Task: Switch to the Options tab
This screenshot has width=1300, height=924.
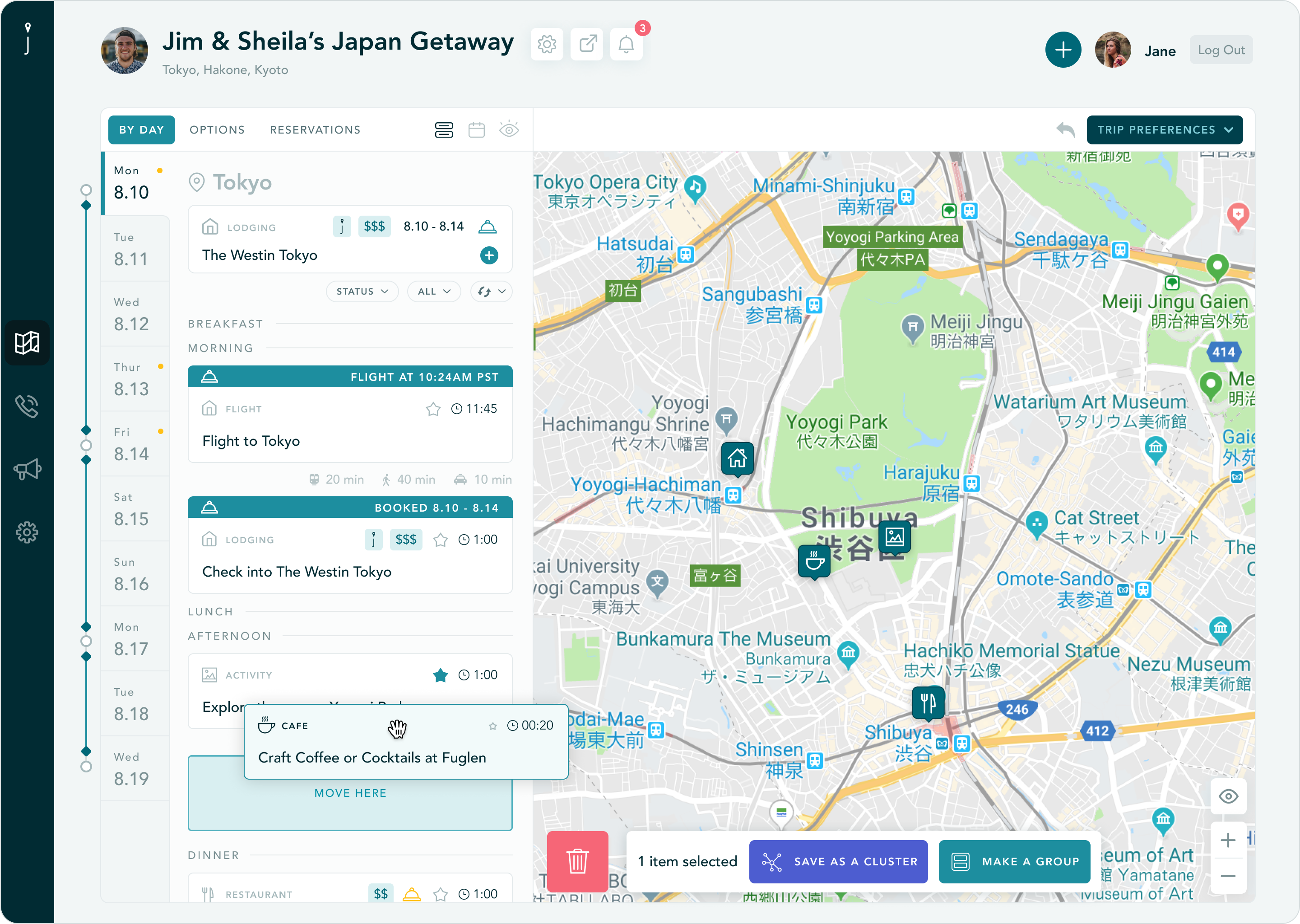Action: click(217, 130)
